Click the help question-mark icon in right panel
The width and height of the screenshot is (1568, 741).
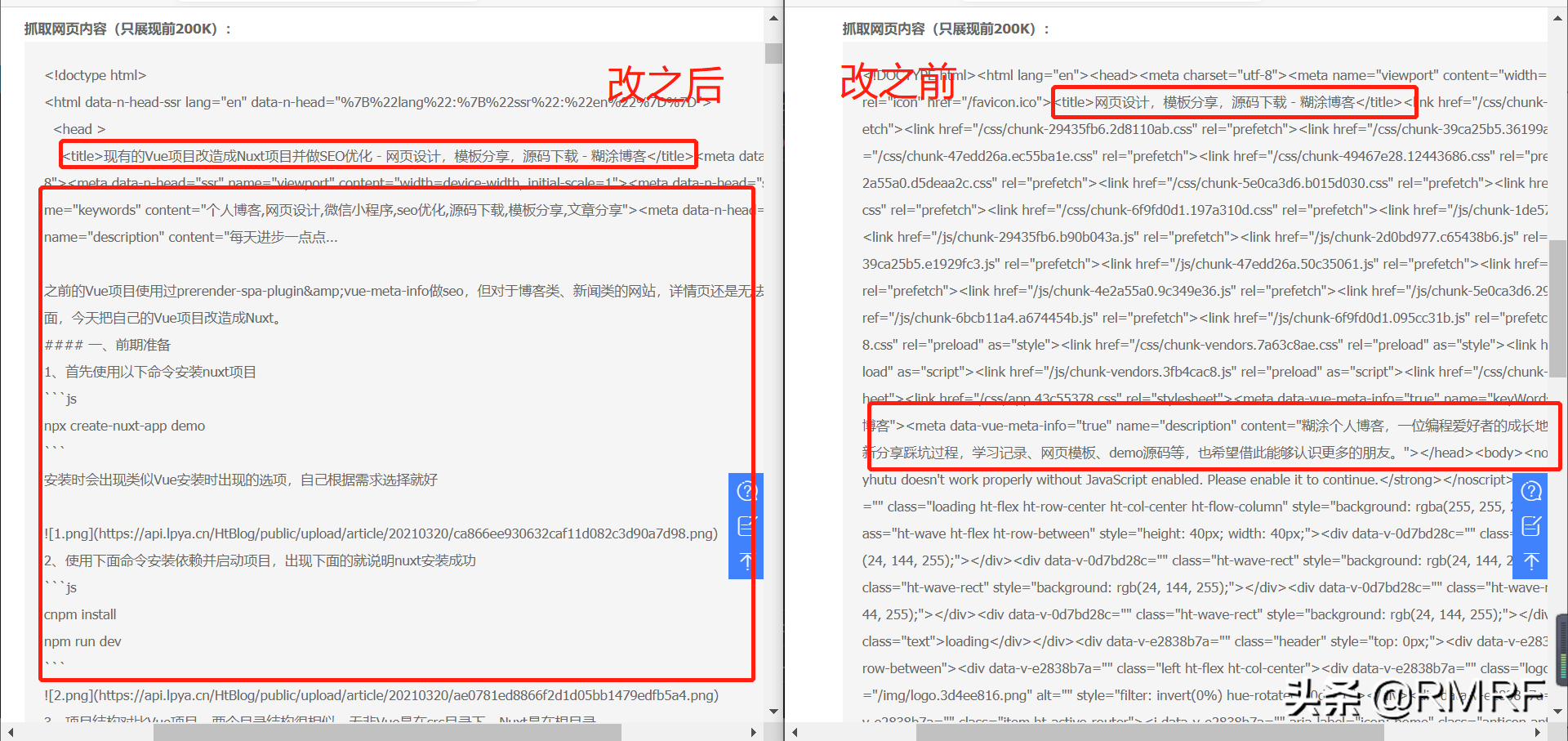pos(1531,491)
